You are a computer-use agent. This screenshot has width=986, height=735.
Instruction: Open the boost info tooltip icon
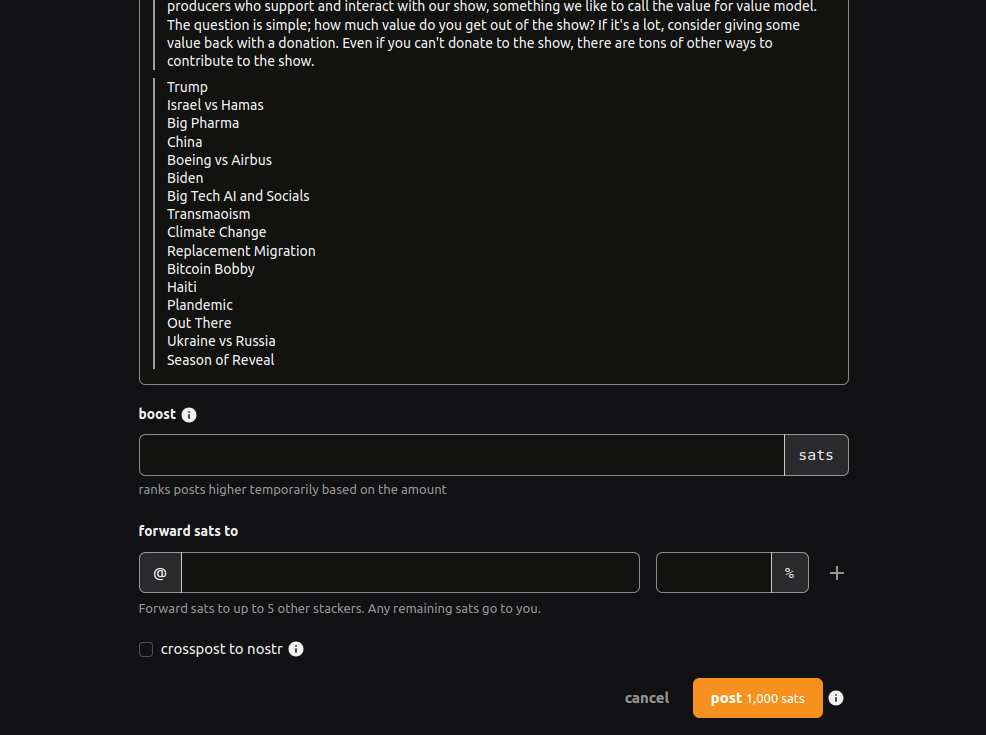(189, 415)
